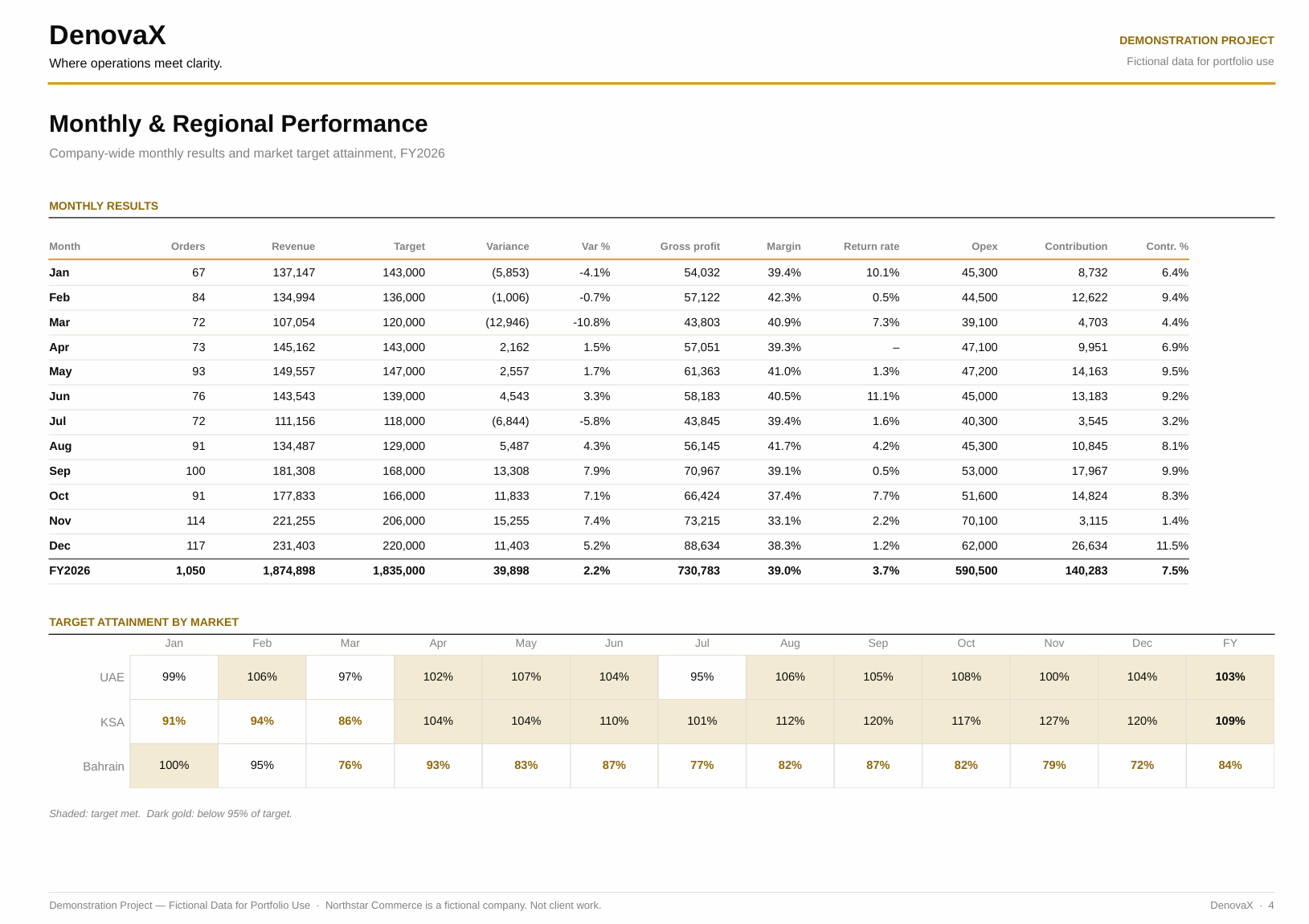This screenshot has height=924, width=1309.
Task: Select KSA Mar attainment cell 86%
Action: [350, 722]
